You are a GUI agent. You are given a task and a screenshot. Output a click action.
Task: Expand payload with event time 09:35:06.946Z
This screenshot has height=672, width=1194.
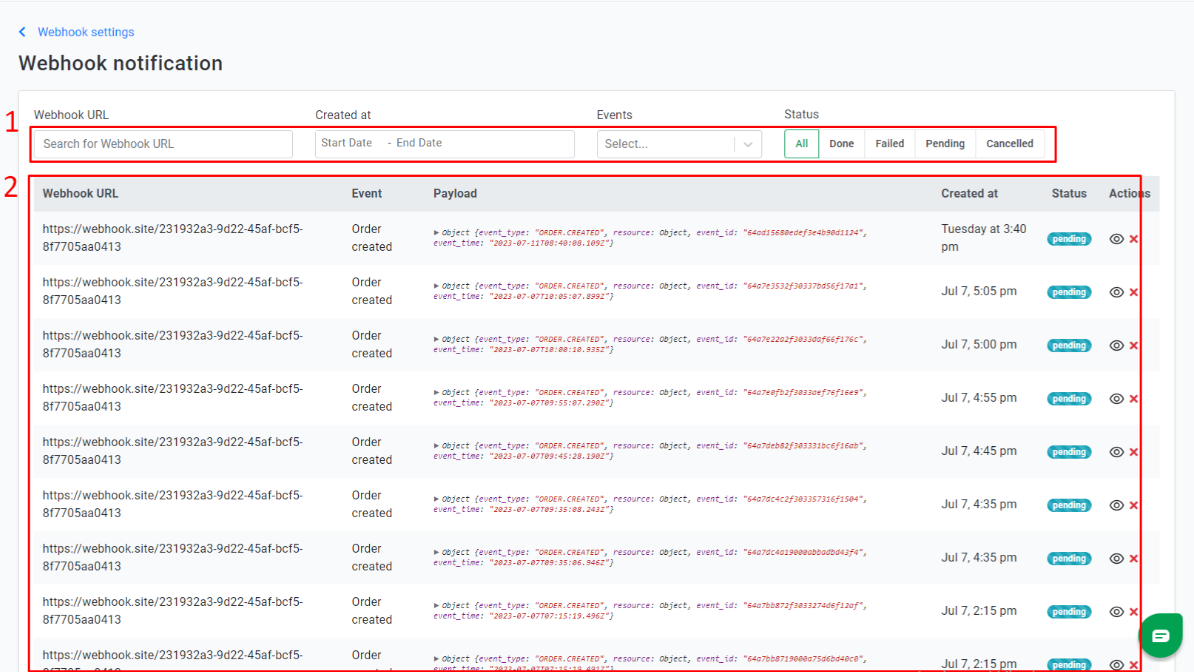click(436, 553)
